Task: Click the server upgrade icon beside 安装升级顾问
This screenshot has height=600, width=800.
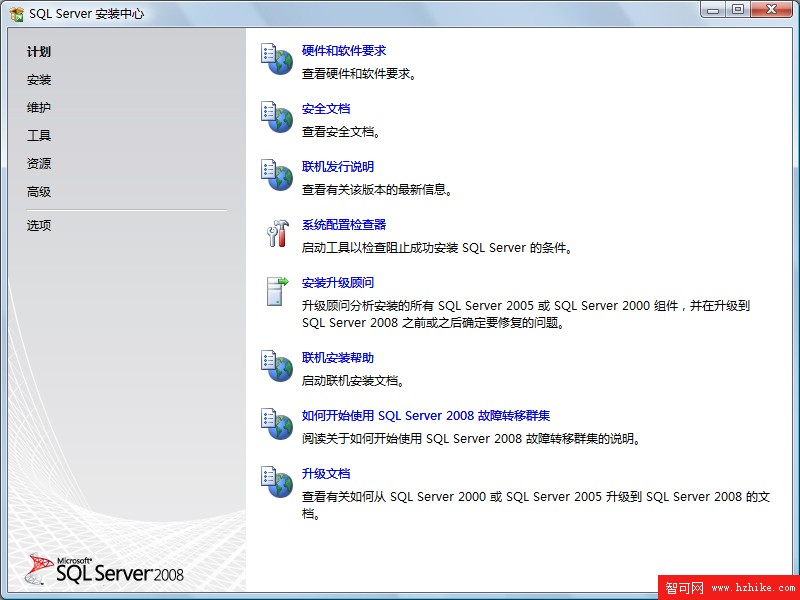Action: (277, 291)
